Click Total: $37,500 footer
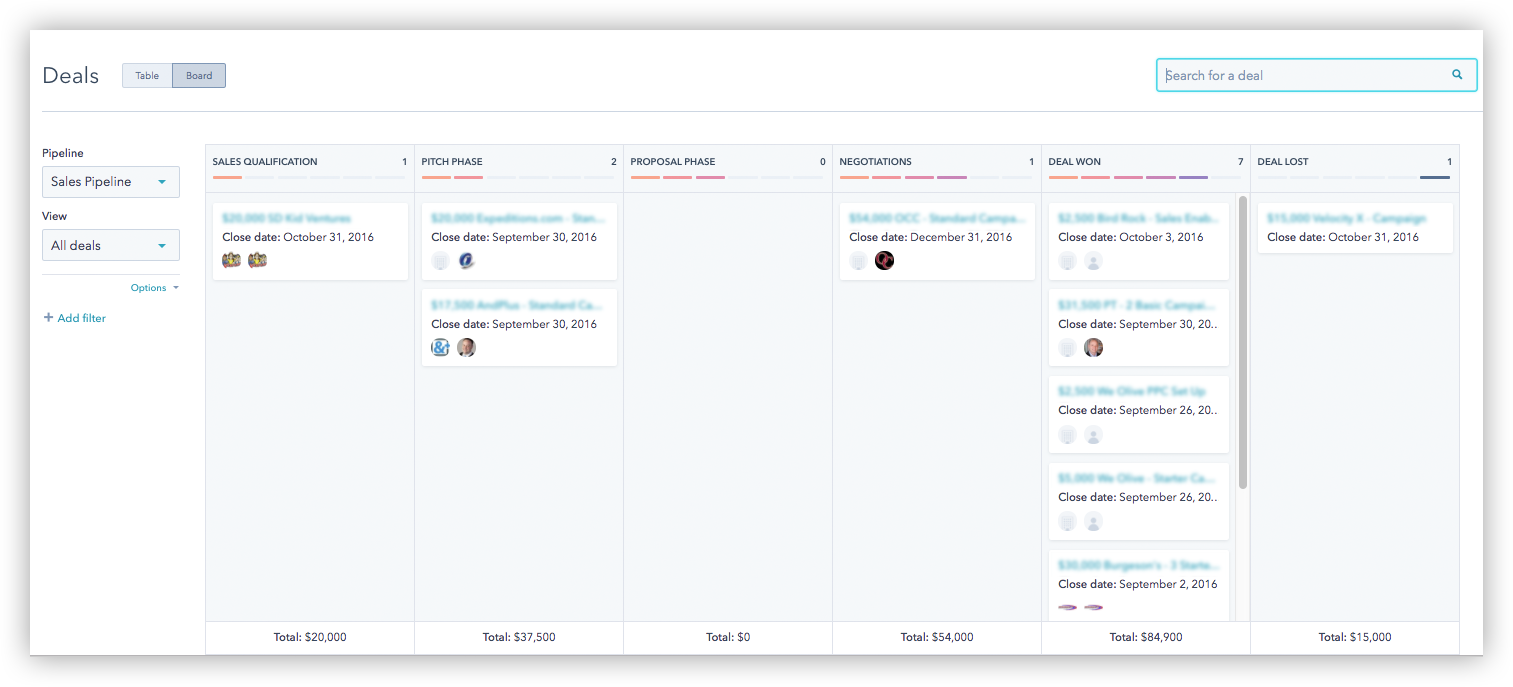Viewport: 1513px width, 687px height. click(x=519, y=637)
